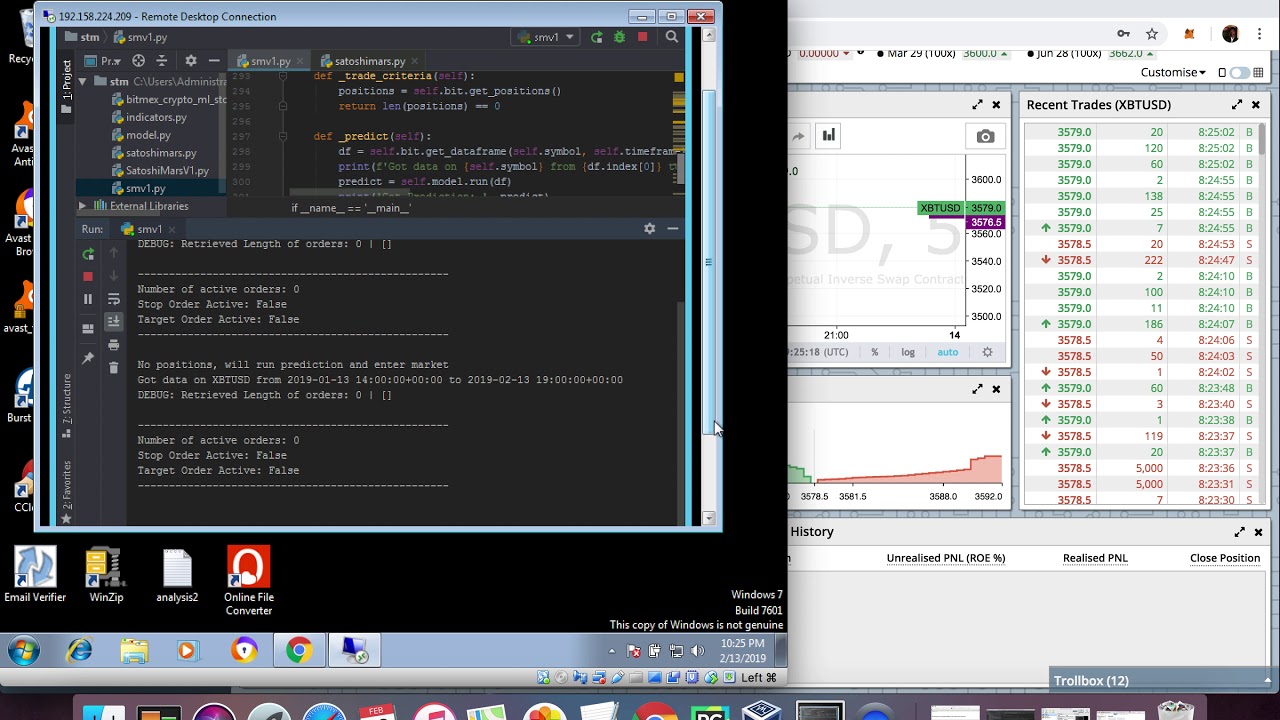Screen dimensions: 1280x720
Task: Take a chart snapshot with the camera icon
Action: coord(985,136)
